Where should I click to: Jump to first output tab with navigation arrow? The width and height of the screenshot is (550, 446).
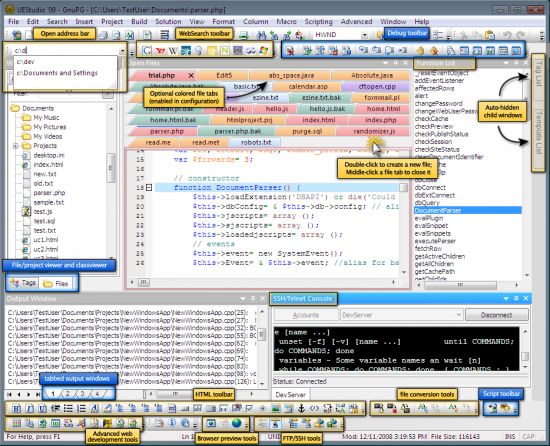coord(9,394)
